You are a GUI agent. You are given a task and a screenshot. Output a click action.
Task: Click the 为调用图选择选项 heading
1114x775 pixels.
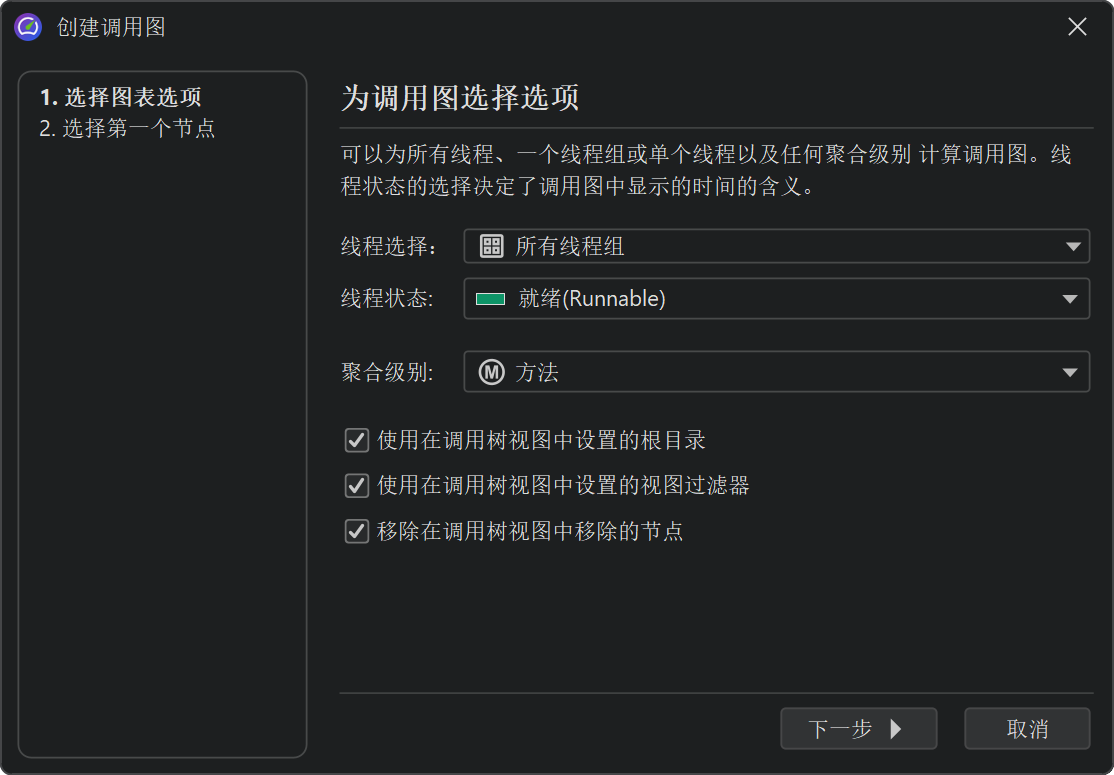(460, 98)
